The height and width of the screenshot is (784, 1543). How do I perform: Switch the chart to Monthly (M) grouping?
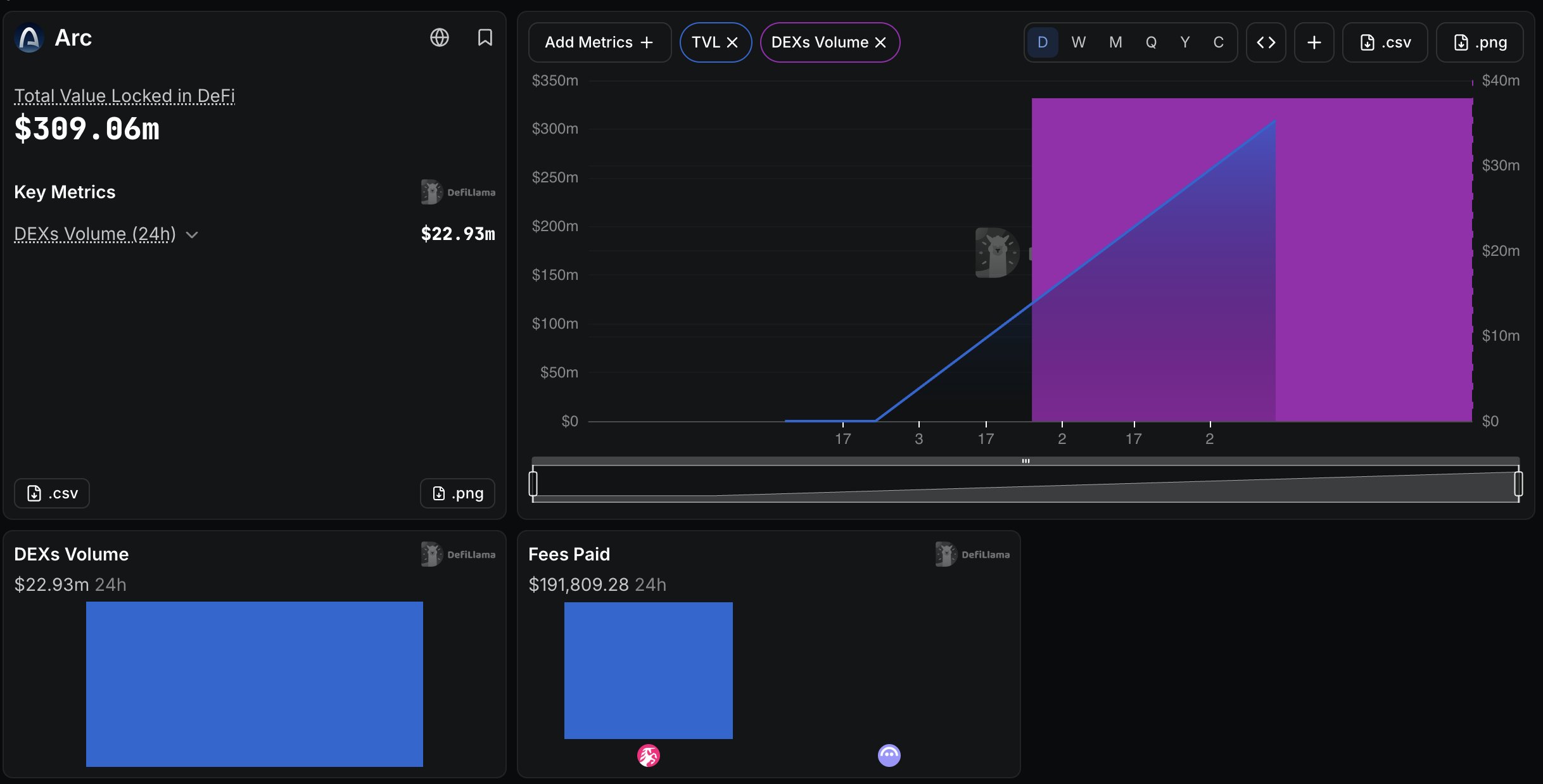coord(1115,42)
